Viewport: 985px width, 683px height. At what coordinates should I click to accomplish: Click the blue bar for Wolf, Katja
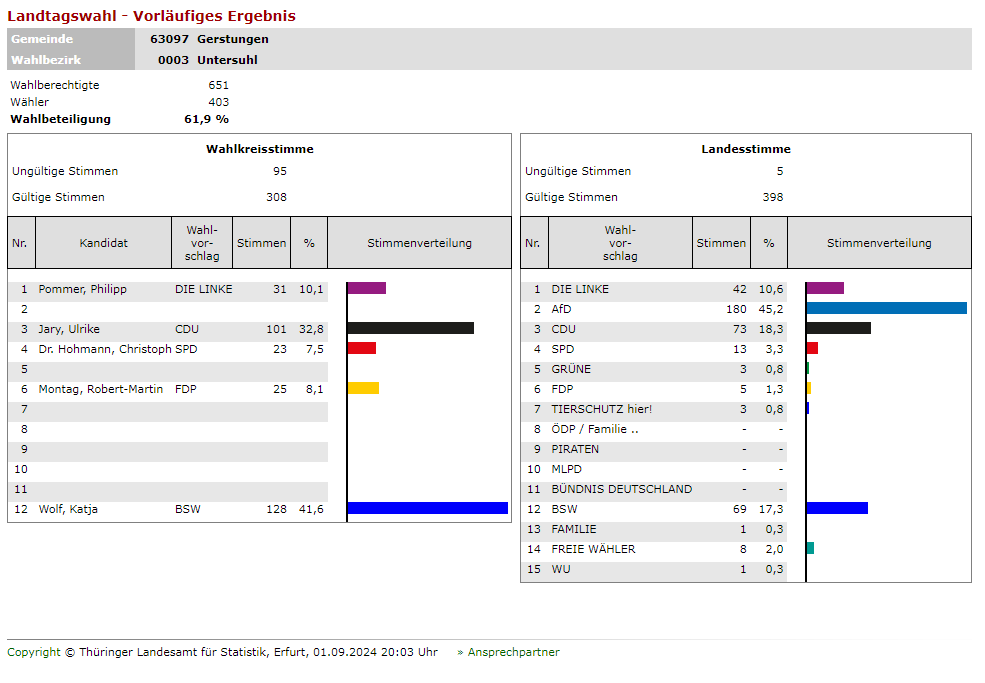pos(427,508)
